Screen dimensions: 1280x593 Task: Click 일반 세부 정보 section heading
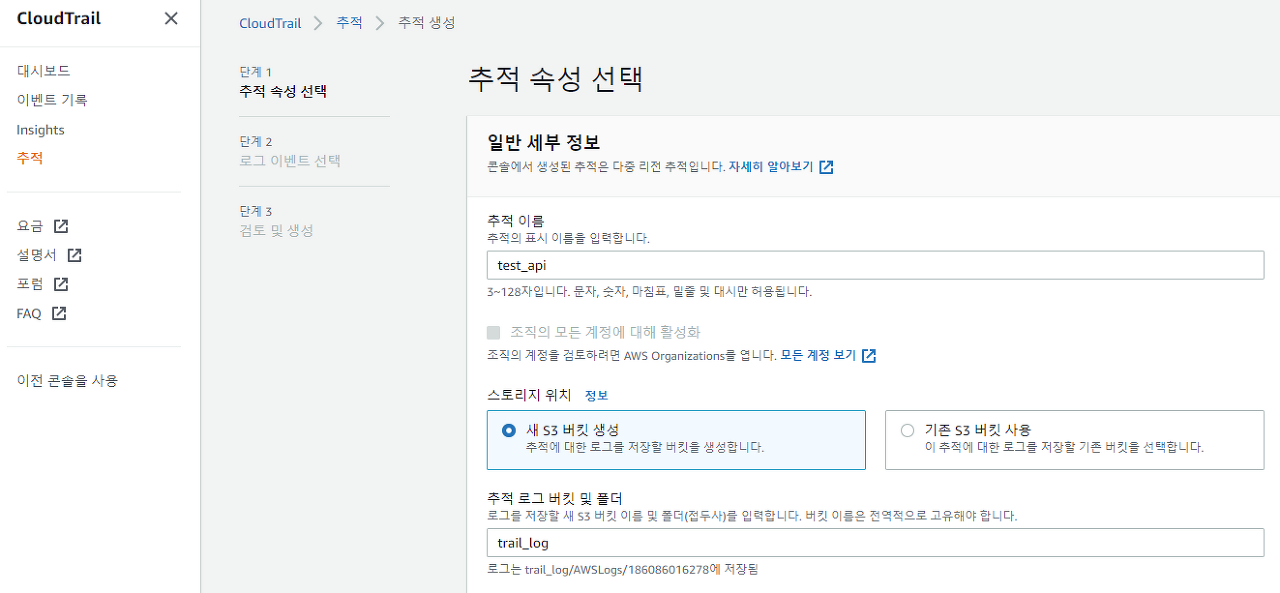543,142
